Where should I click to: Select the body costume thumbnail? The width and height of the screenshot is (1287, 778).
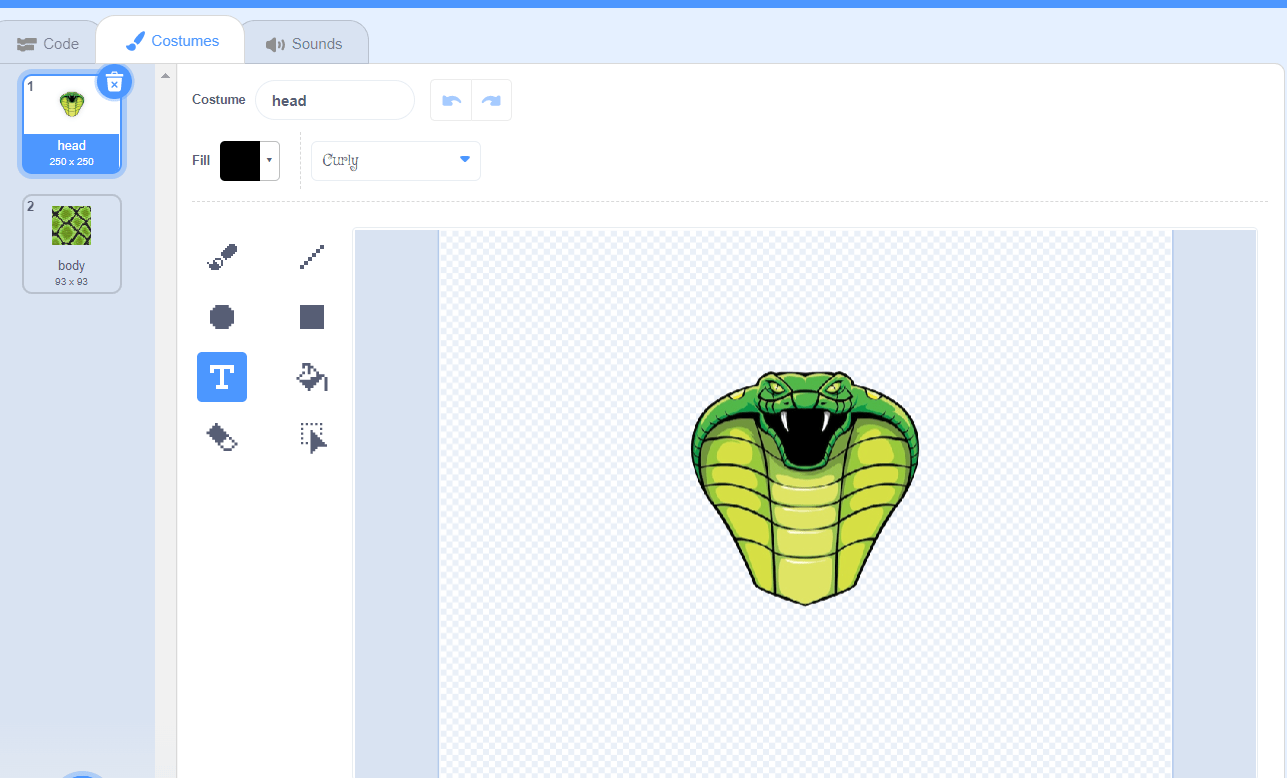72,244
